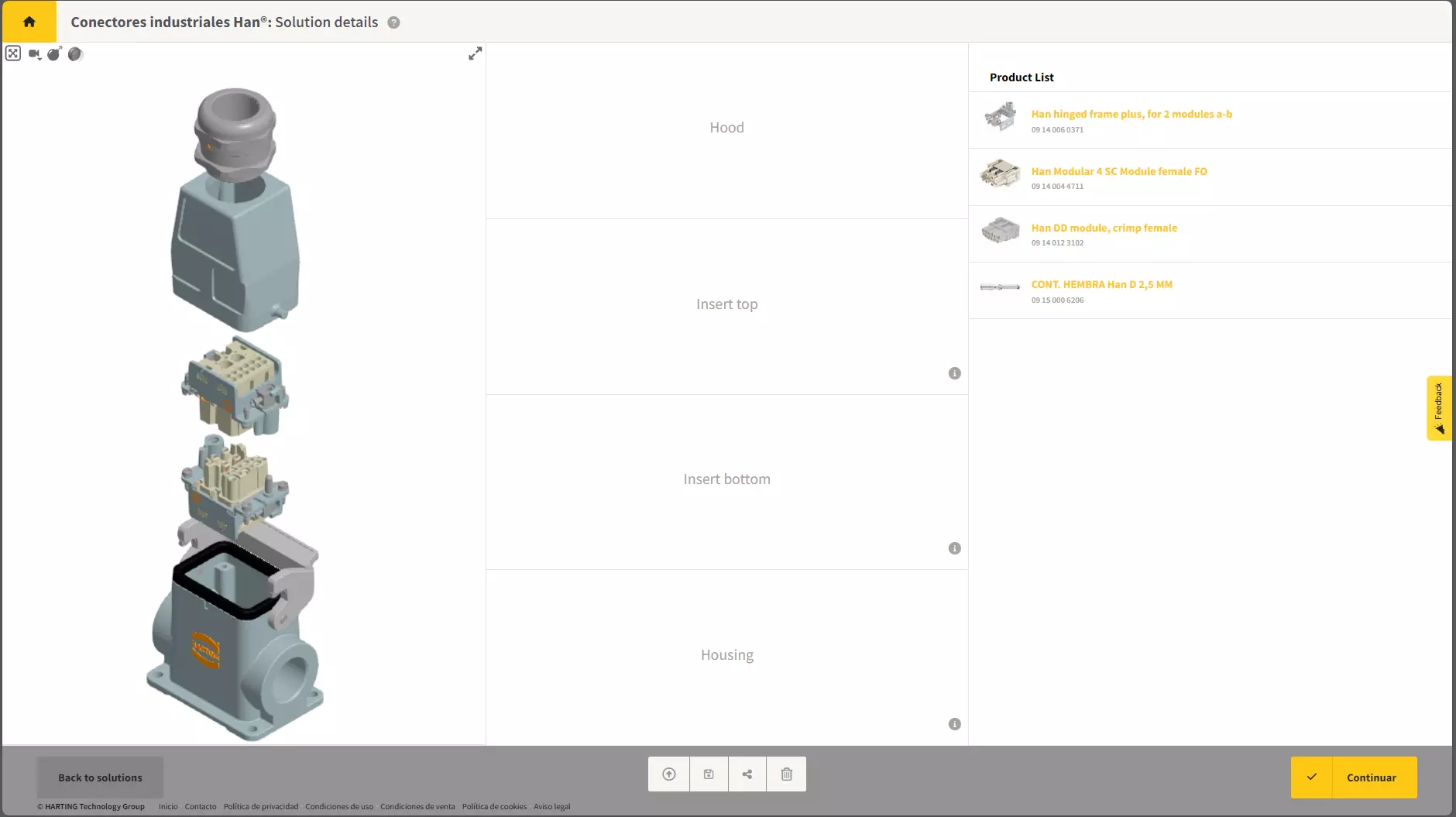Screen dimensions: 1456x817
Task: Share the solution via share icon
Action: (747, 774)
